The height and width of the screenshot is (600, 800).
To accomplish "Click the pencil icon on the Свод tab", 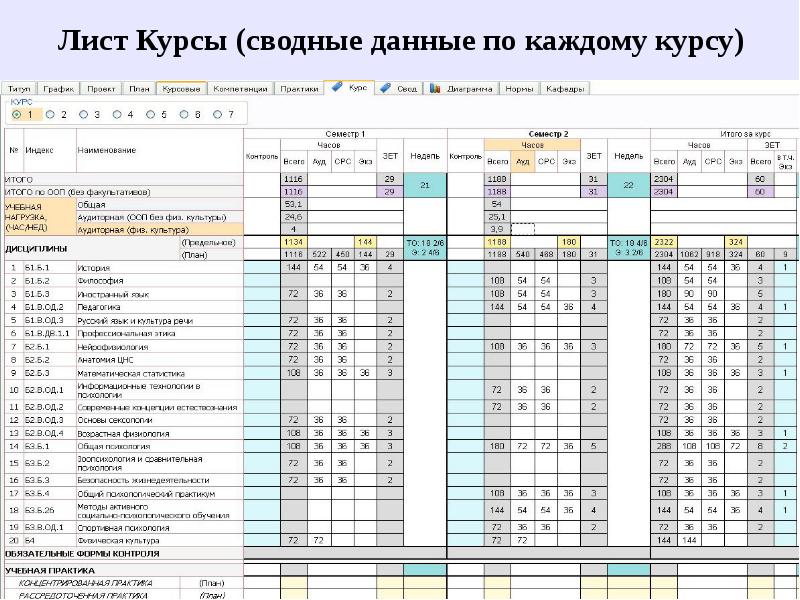I will [388, 88].
